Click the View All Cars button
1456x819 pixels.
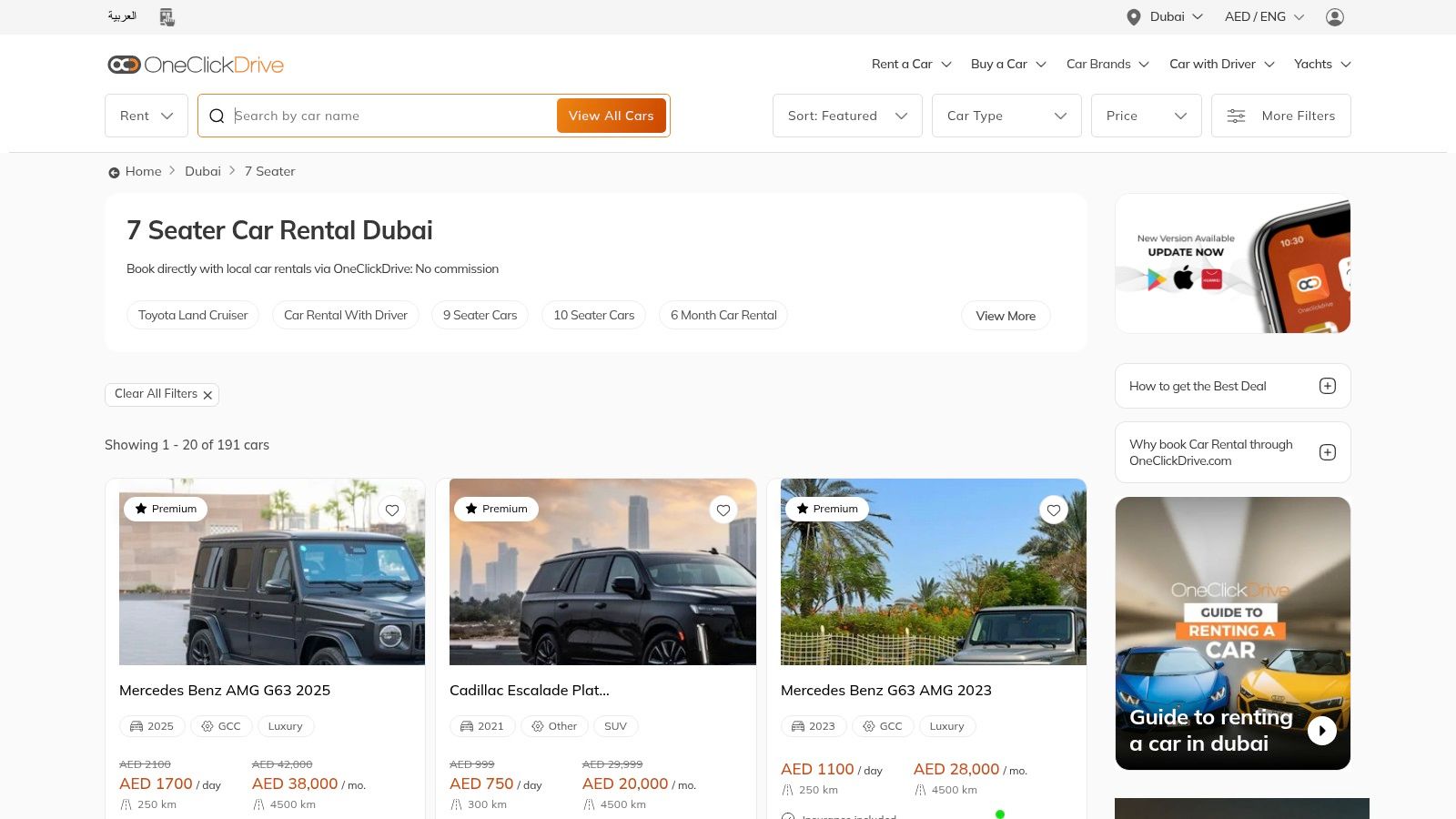pyautogui.click(x=611, y=116)
